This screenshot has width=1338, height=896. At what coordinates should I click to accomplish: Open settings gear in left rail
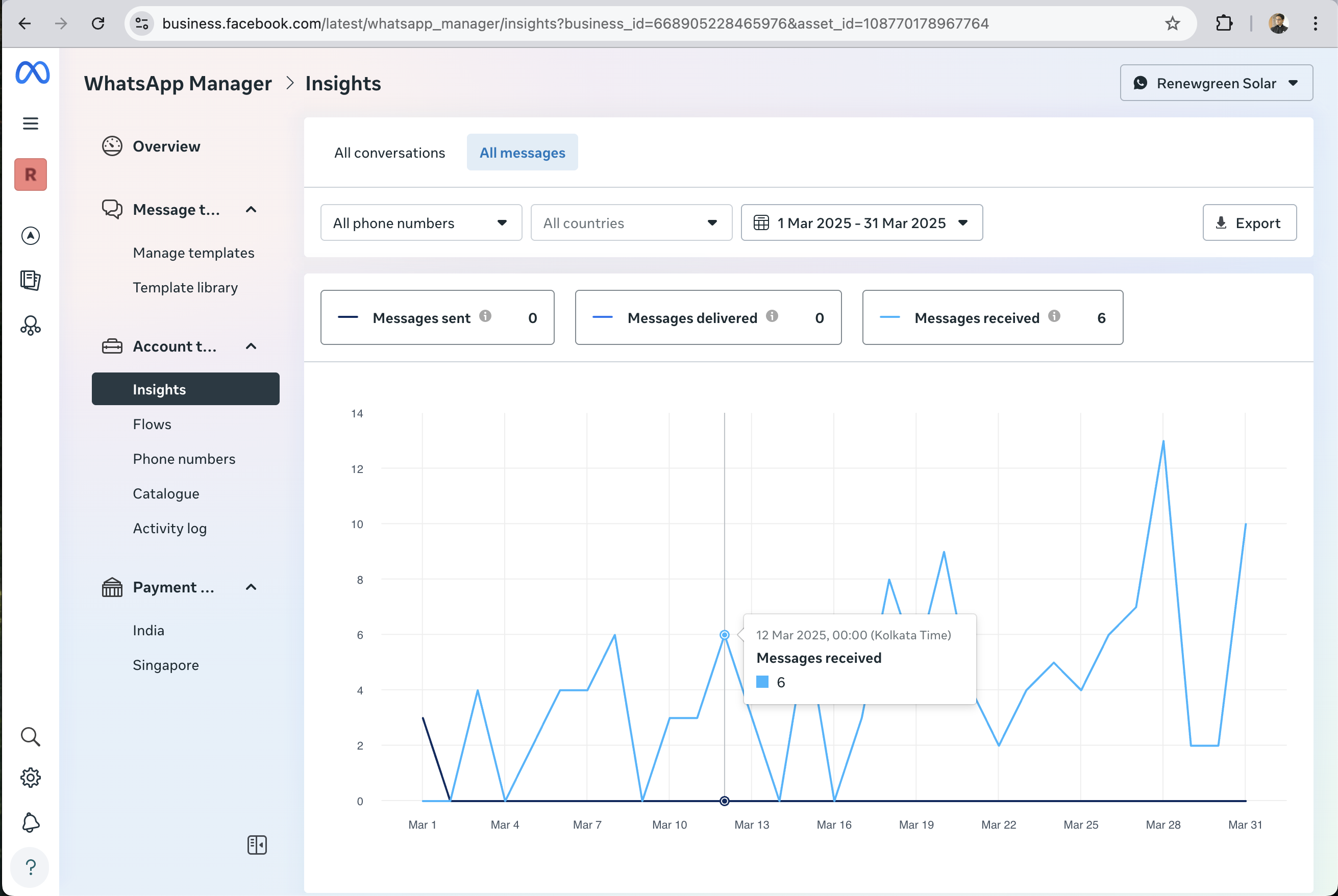click(x=30, y=778)
